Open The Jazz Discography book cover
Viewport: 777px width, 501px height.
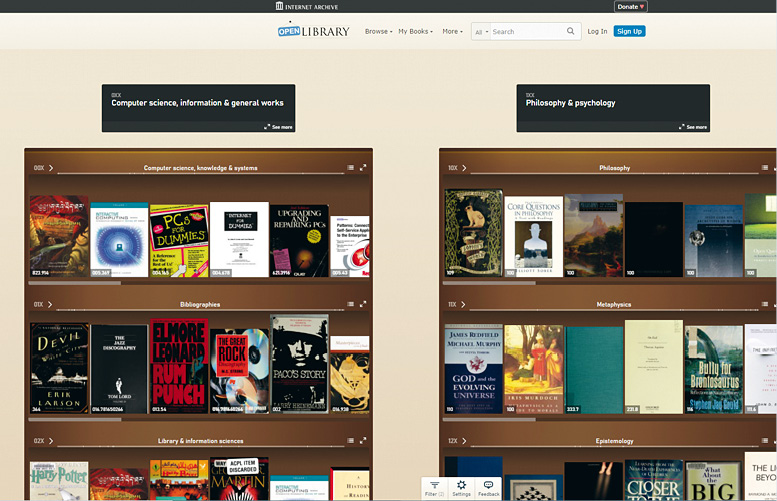(119, 369)
